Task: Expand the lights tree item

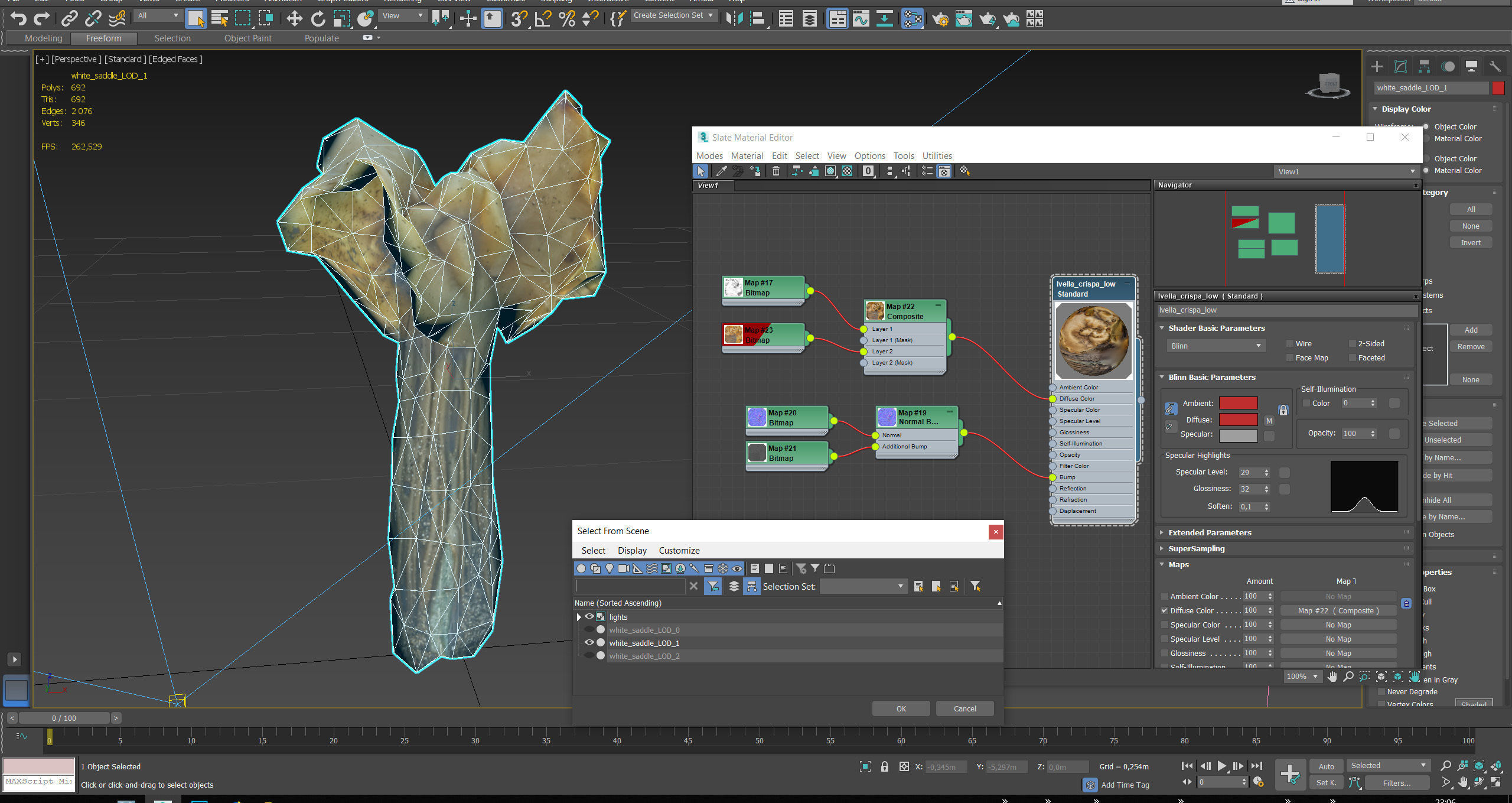Action: pos(579,617)
